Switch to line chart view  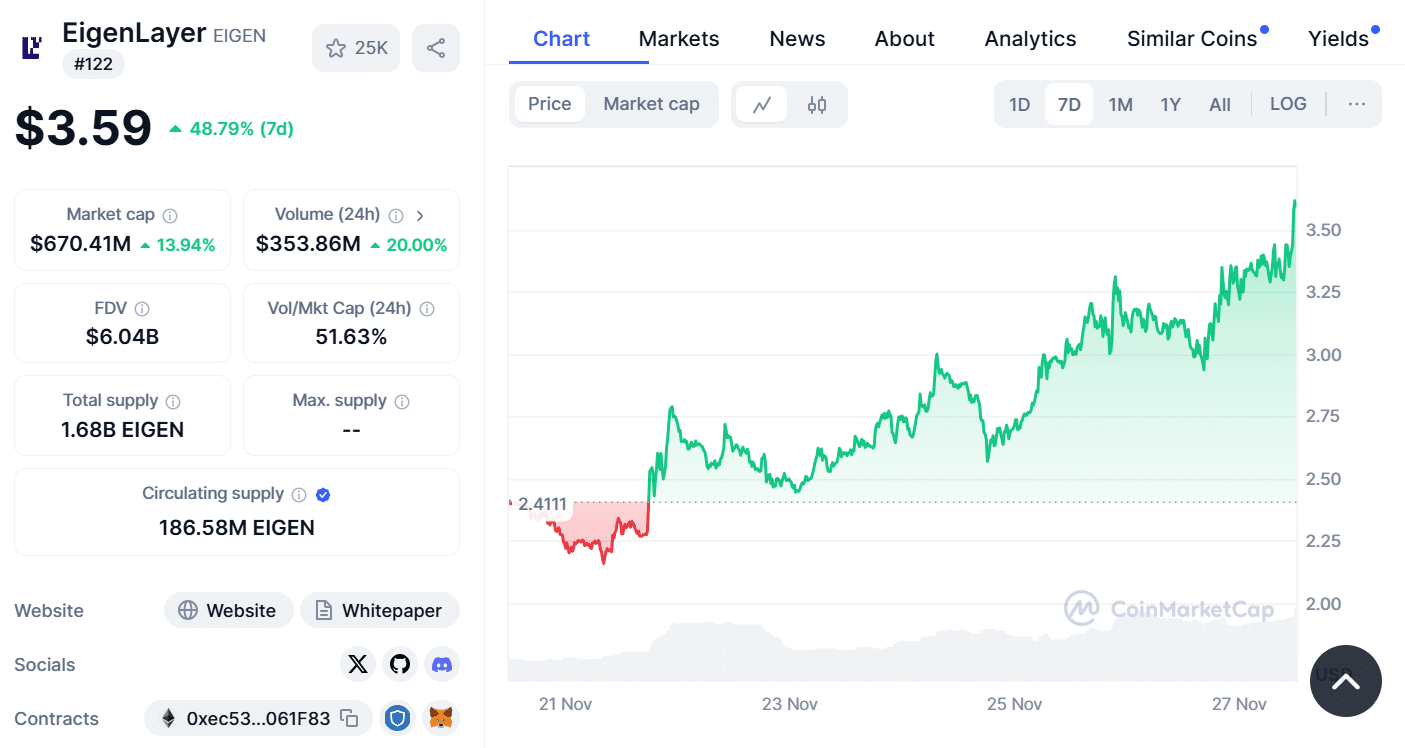[x=762, y=104]
